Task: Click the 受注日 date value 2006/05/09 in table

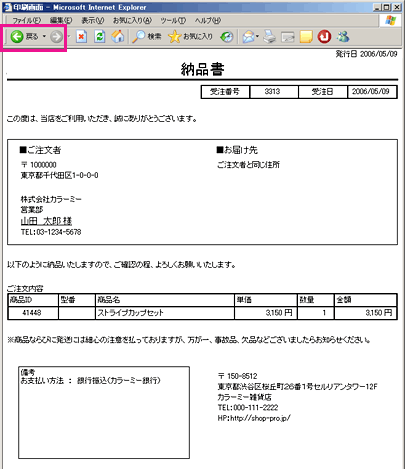Action: tap(371, 92)
